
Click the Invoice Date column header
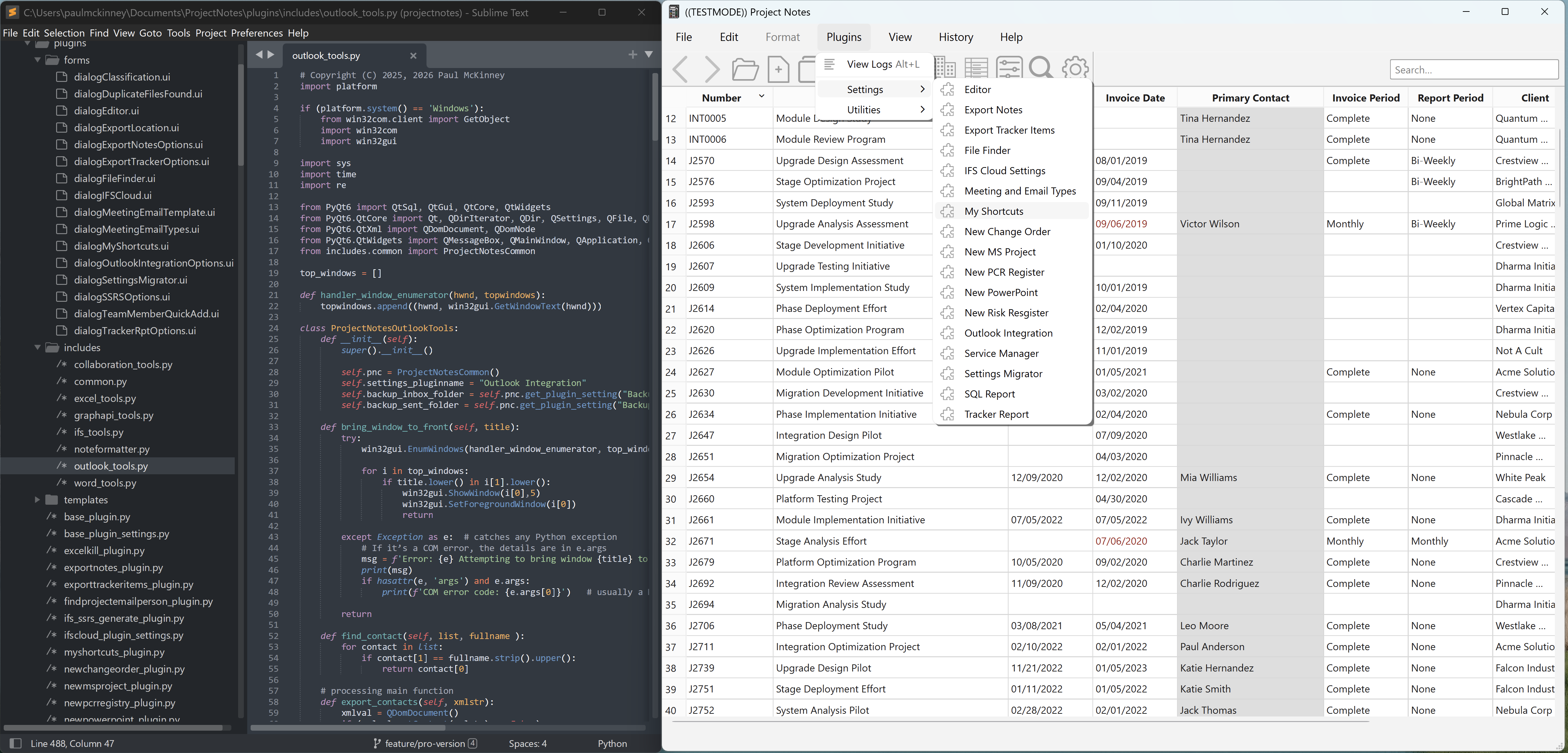tap(1135, 98)
